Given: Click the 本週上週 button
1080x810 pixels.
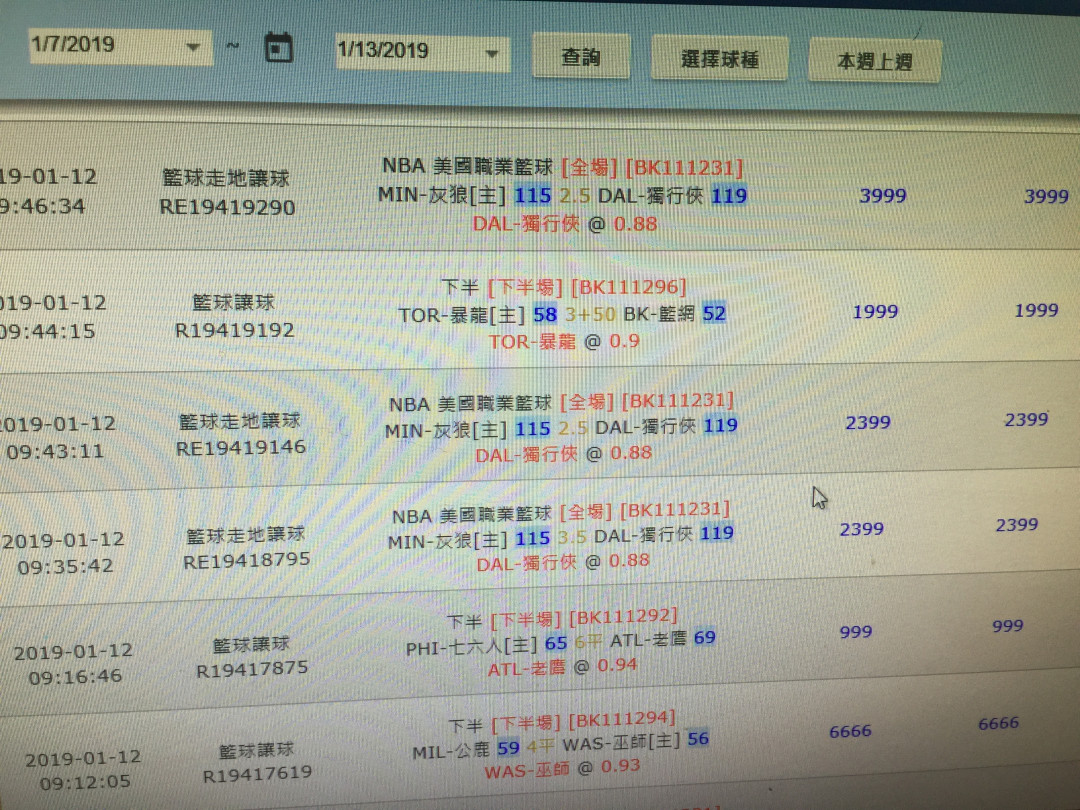Looking at the screenshot, I should (x=874, y=61).
